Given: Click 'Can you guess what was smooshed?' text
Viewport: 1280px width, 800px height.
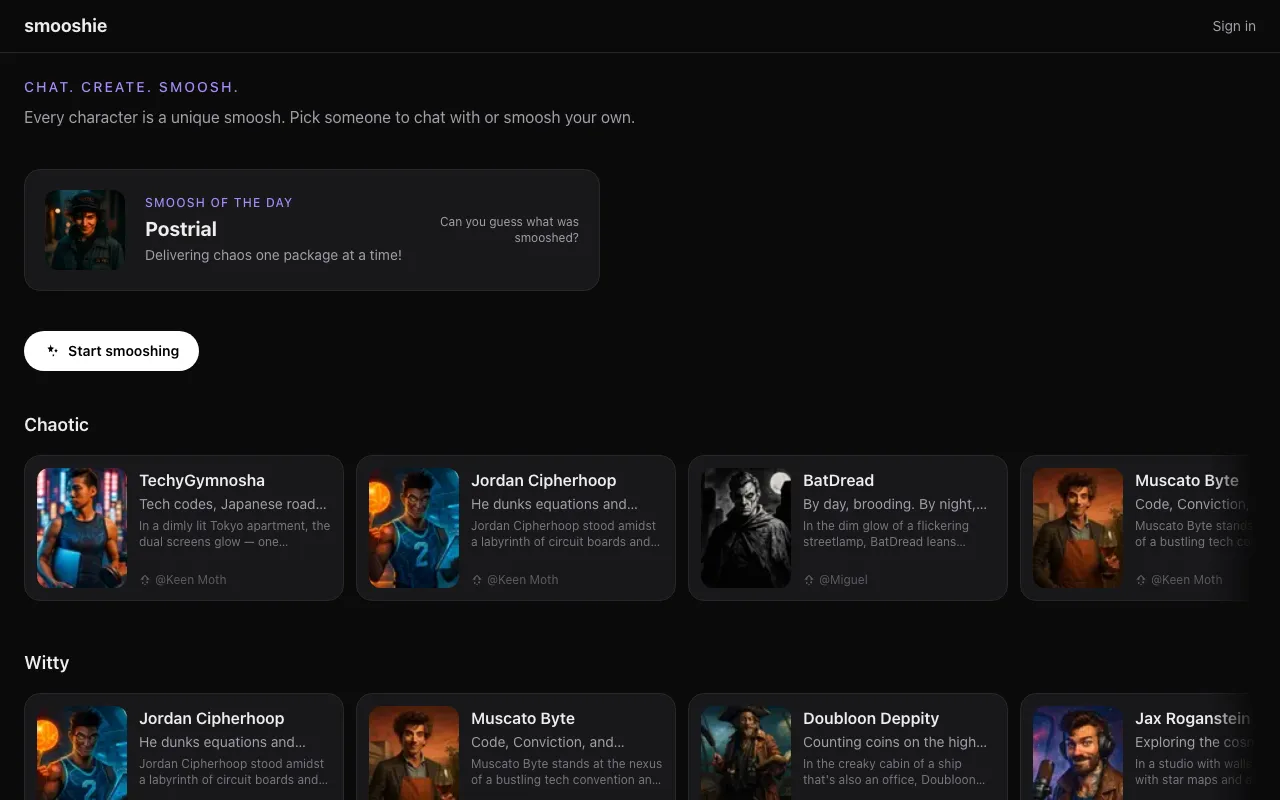Looking at the screenshot, I should point(509,230).
